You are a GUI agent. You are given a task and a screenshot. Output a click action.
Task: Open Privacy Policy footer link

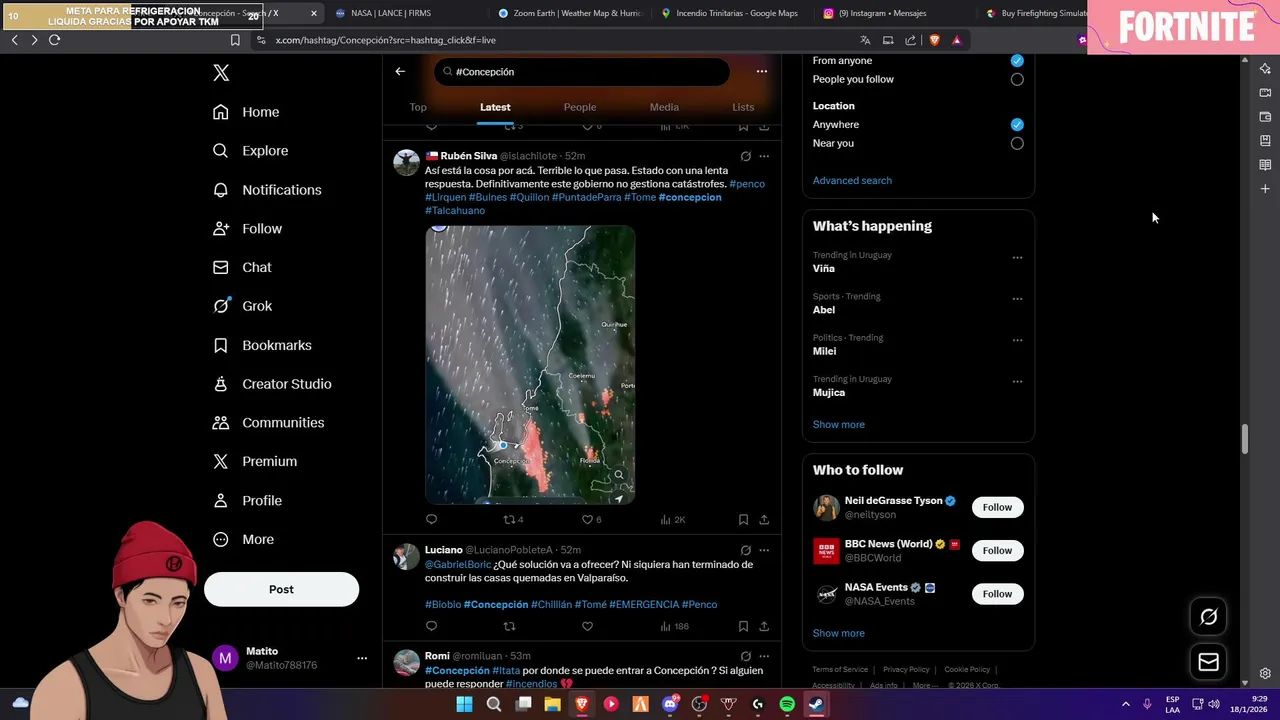906,669
